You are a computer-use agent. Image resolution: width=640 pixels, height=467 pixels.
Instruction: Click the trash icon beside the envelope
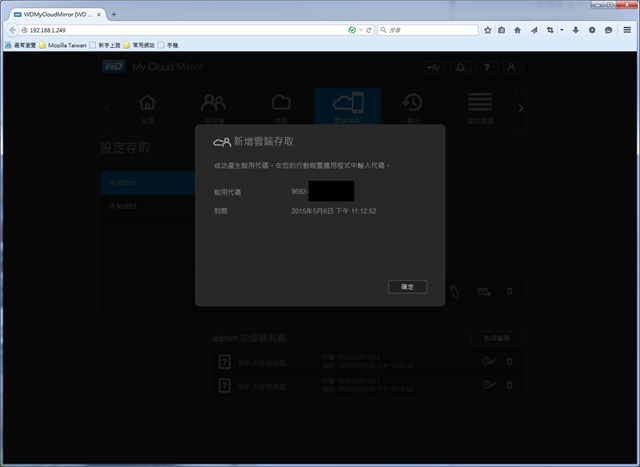click(x=509, y=291)
